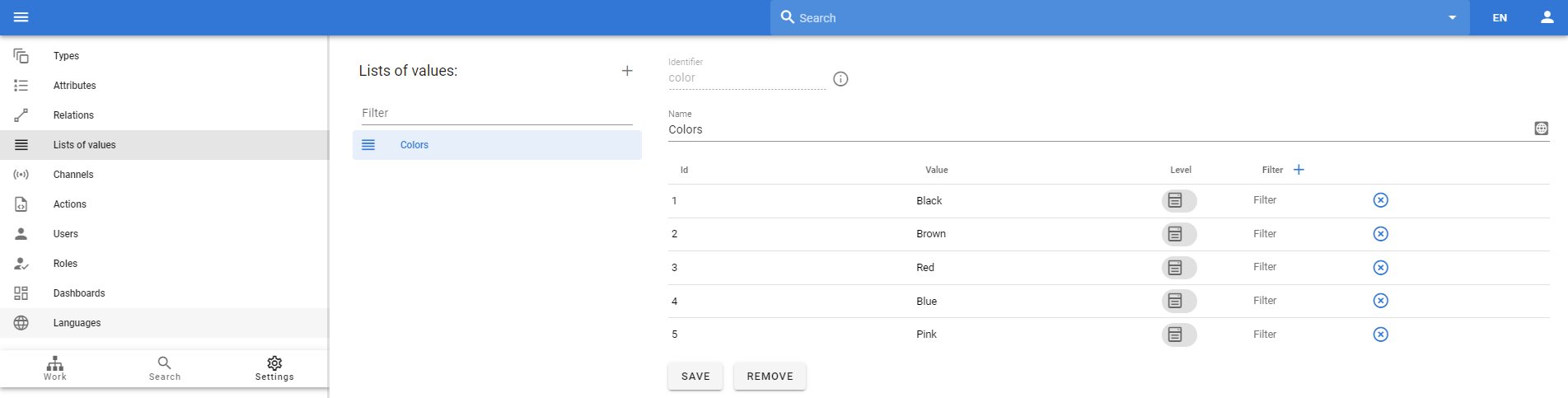Click the REMOVE button
Viewport: 1568px width, 398px height.
click(770, 377)
